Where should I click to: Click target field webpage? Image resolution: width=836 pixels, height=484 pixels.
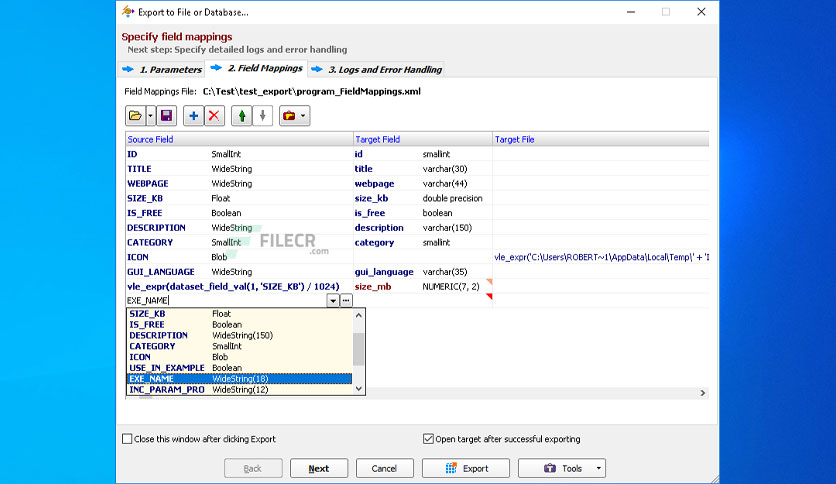click(x=374, y=183)
